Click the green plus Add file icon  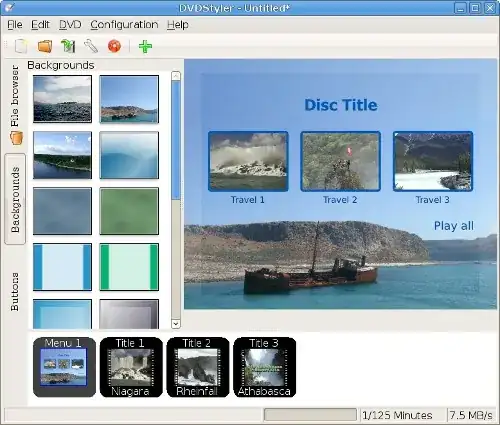click(145, 46)
